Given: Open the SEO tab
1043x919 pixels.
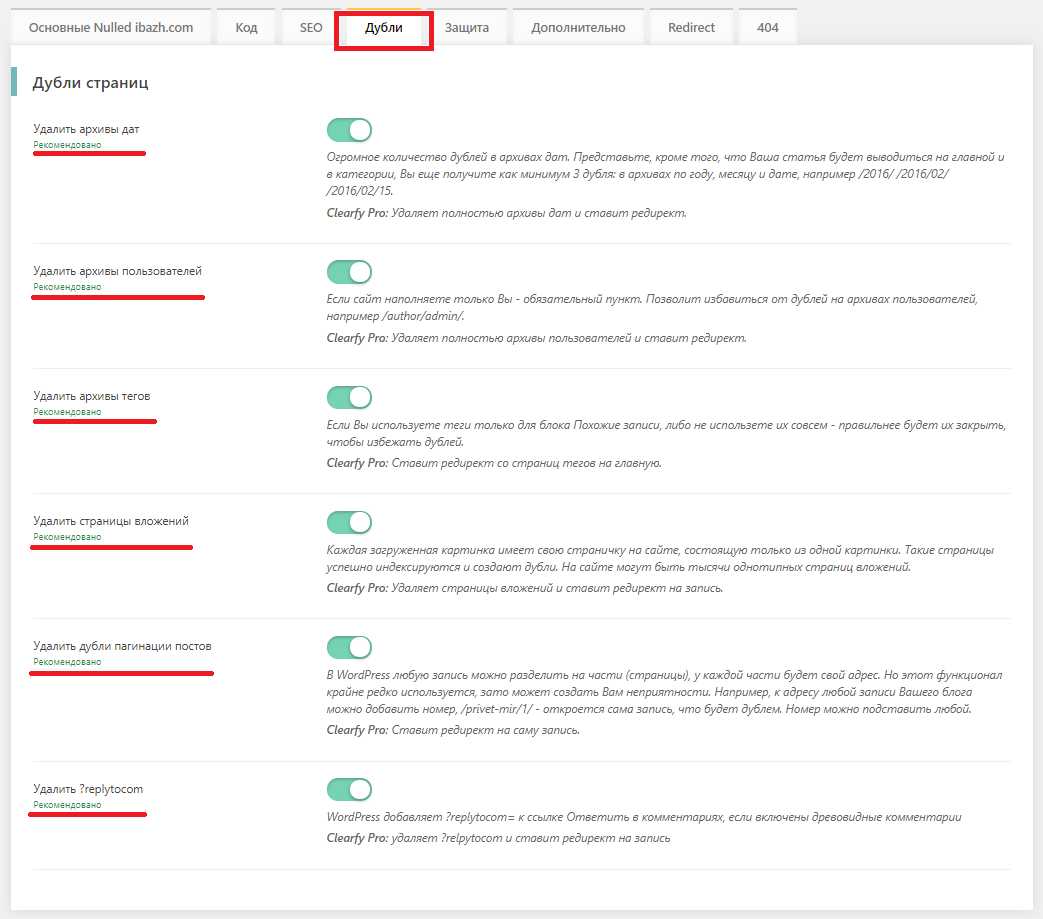Looking at the screenshot, I should 311,27.
